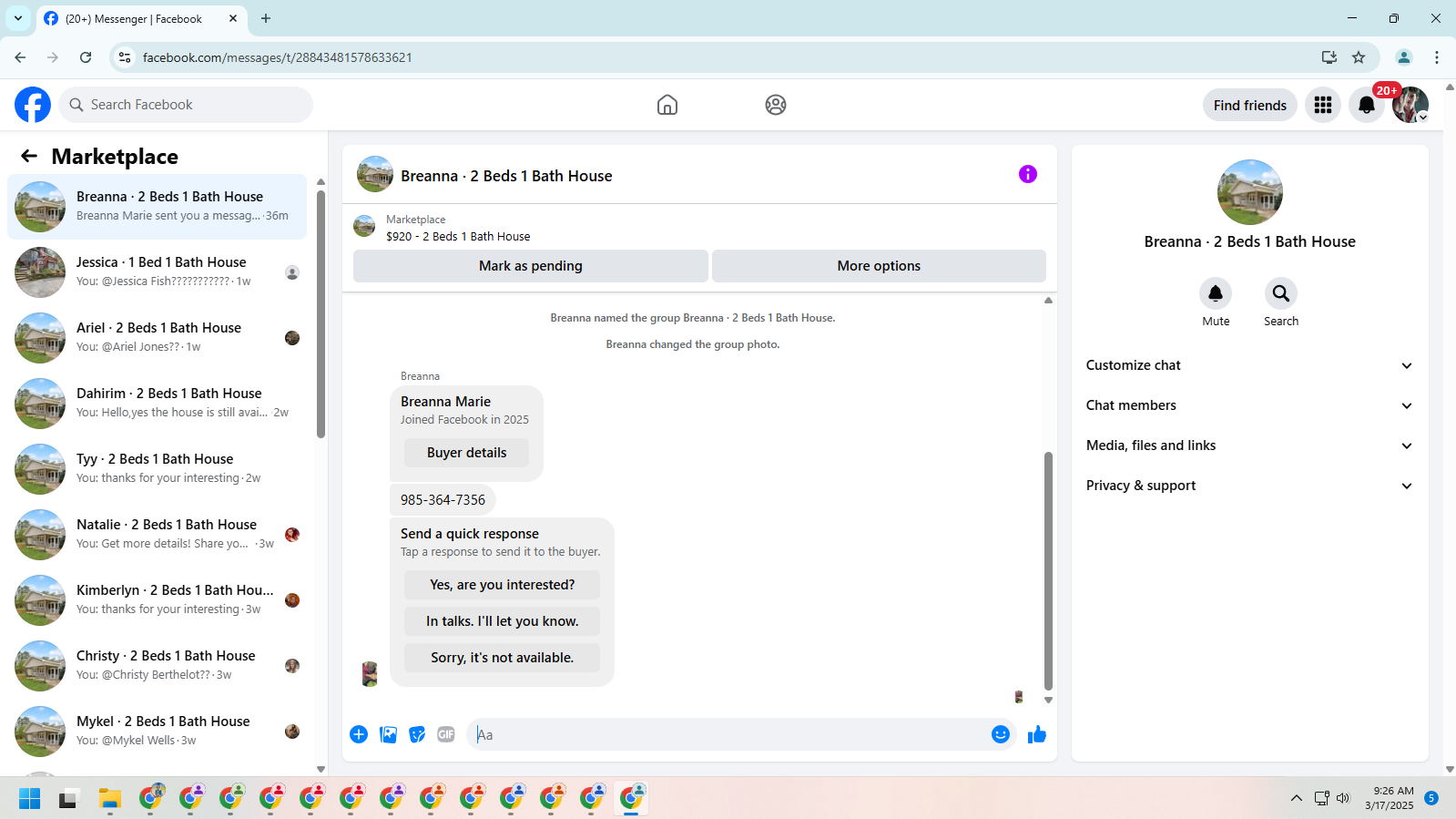Focus the Search Facebook field
The width and height of the screenshot is (1456, 819).
[186, 105]
